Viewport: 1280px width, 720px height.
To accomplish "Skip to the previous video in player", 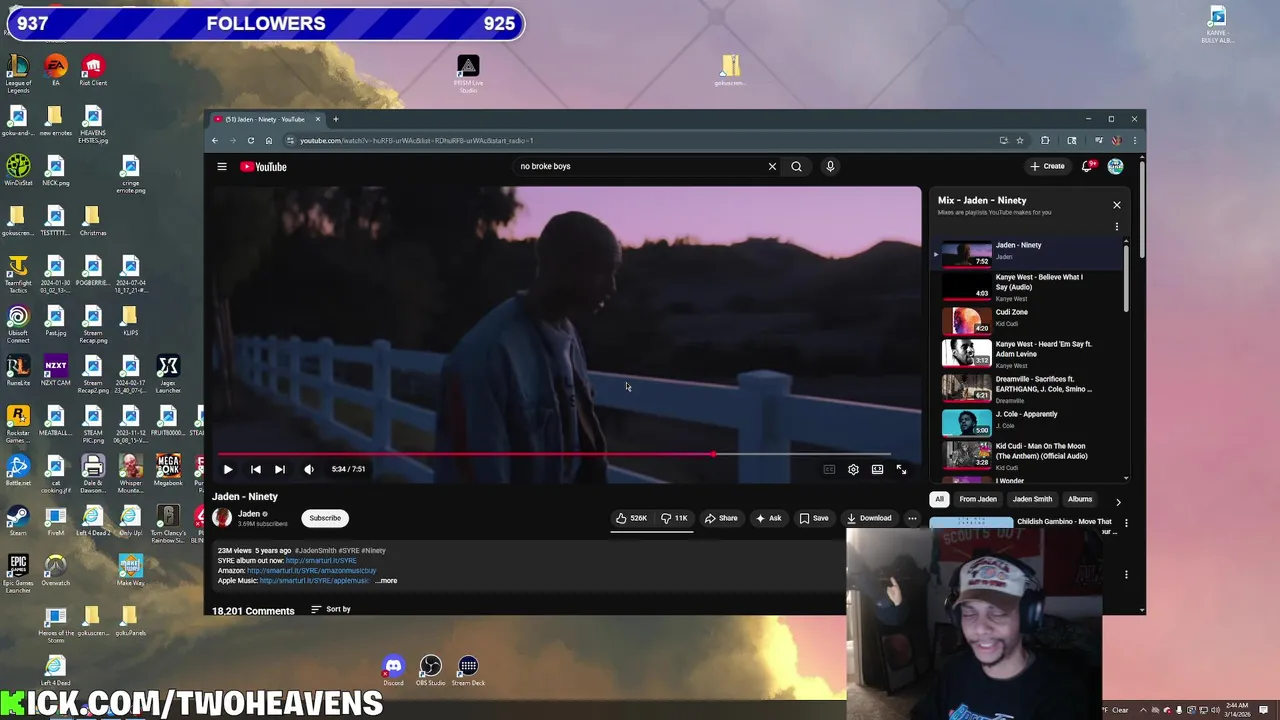I will click(256, 469).
